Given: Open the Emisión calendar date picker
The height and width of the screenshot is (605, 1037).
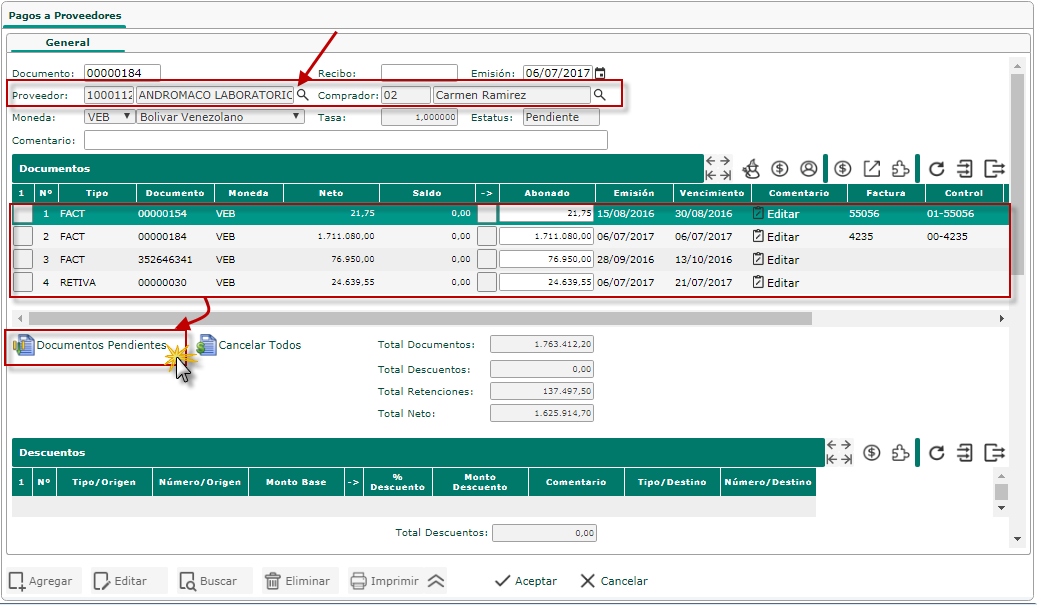Looking at the screenshot, I should 600,73.
